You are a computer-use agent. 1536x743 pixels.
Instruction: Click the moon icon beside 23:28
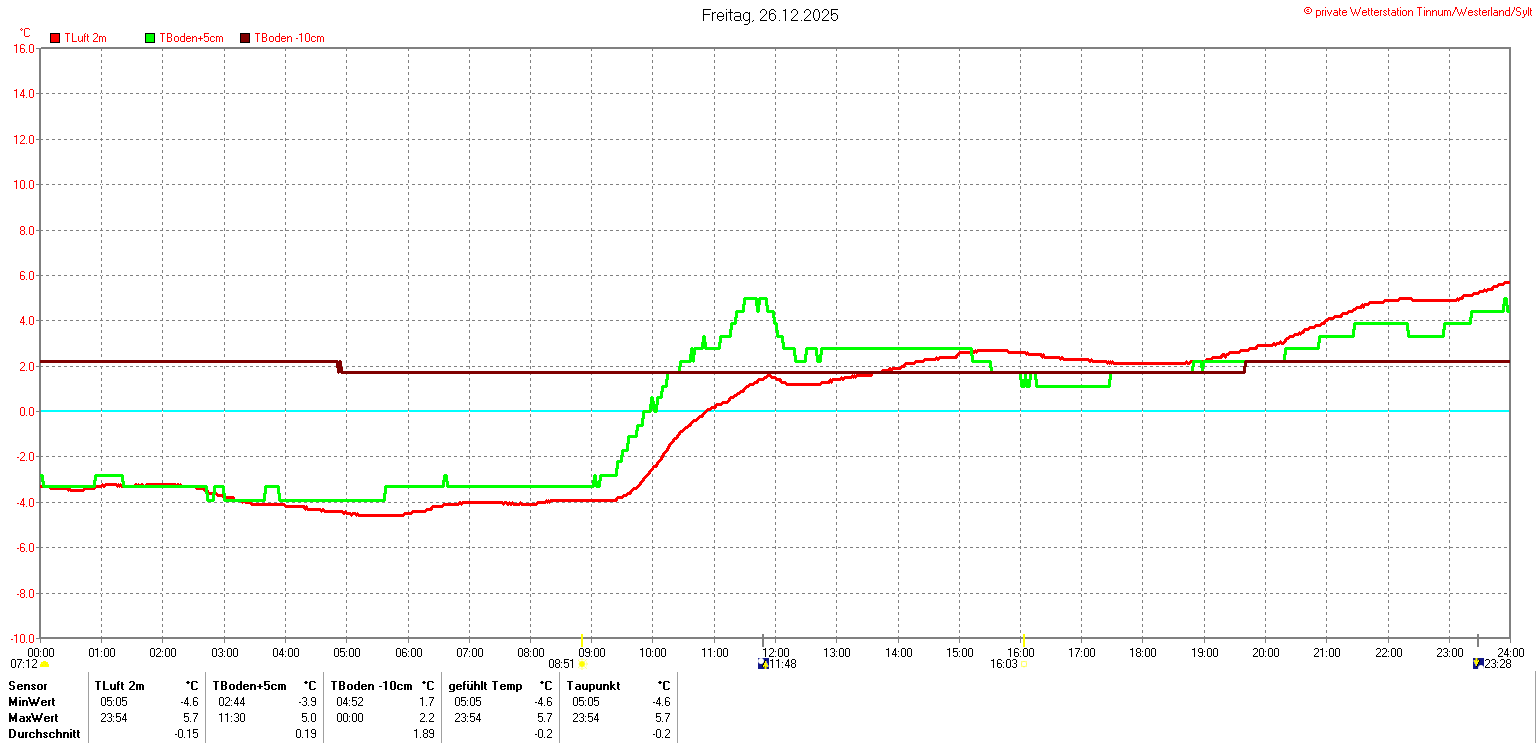[x=1478, y=664]
